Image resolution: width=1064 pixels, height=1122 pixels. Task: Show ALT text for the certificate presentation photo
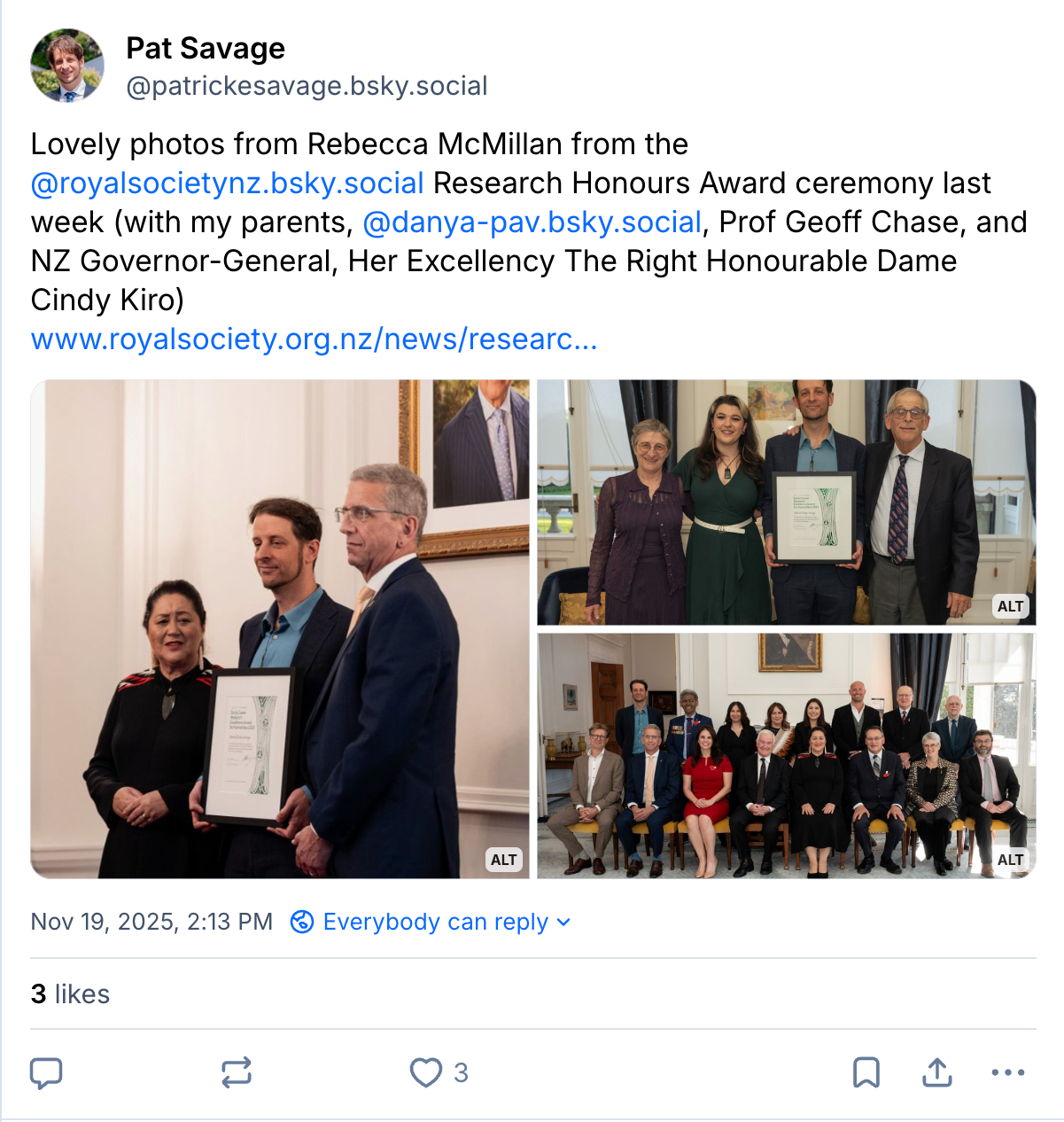pos(503,859)
